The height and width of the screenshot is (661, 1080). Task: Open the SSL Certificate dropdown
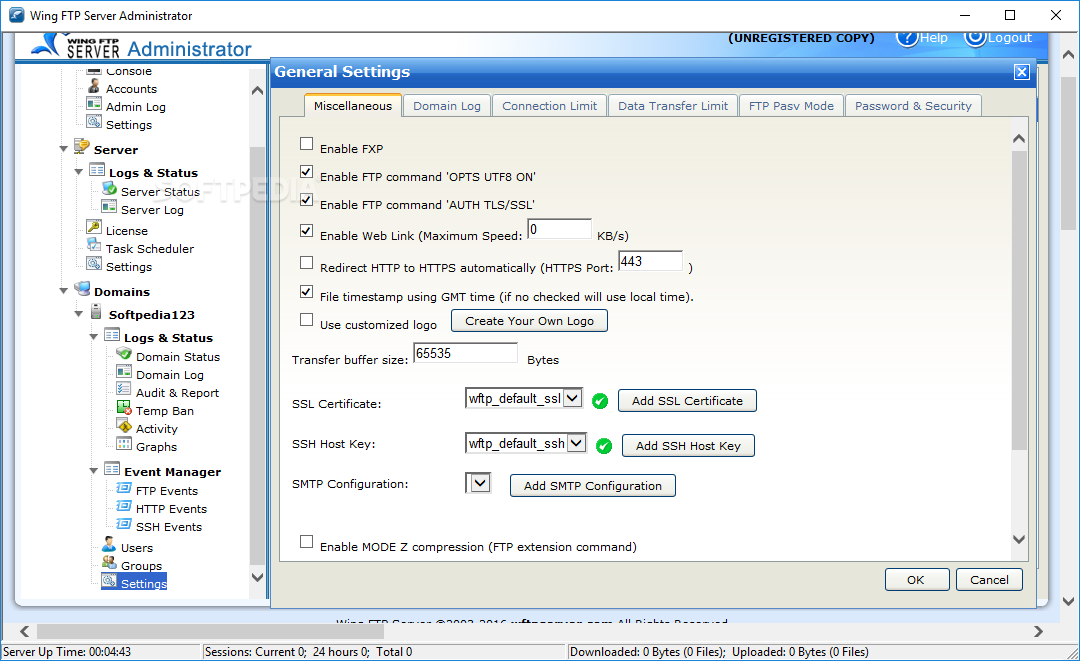point(572,398)
